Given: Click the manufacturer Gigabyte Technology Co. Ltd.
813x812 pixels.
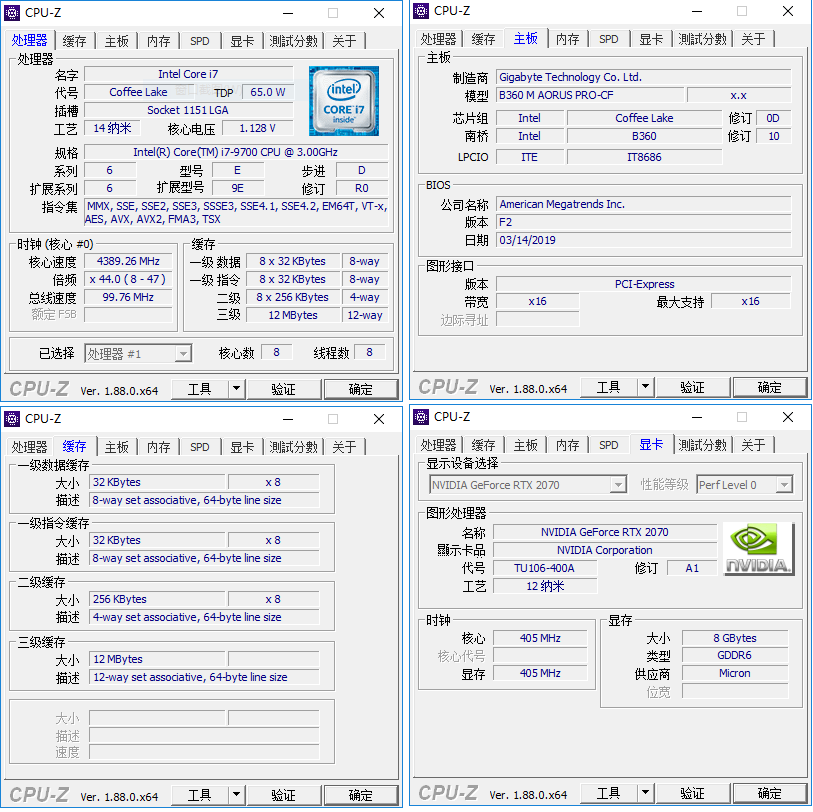Looking at the screenshot, I should tap(643, 77).
